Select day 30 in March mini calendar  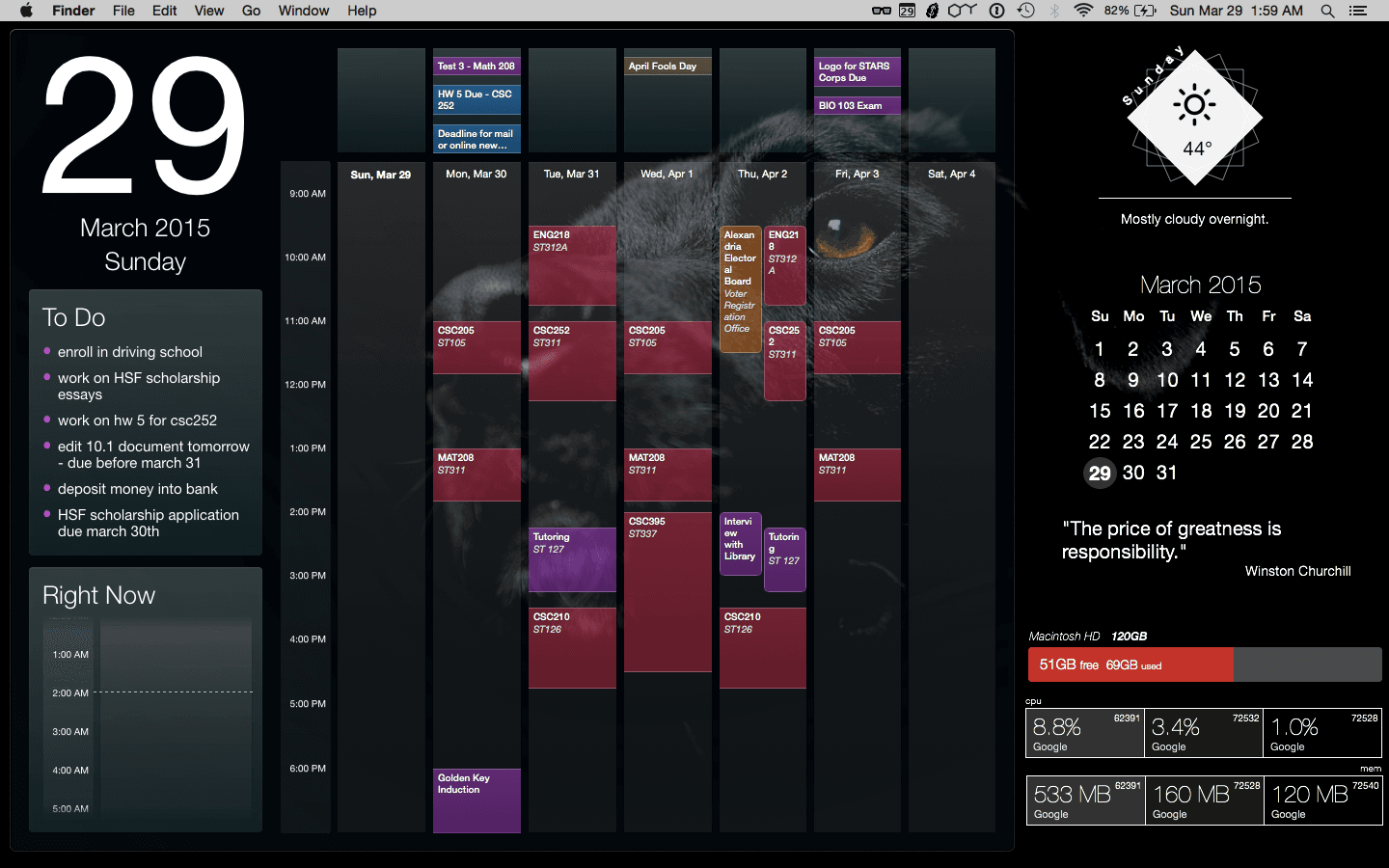1133,473
